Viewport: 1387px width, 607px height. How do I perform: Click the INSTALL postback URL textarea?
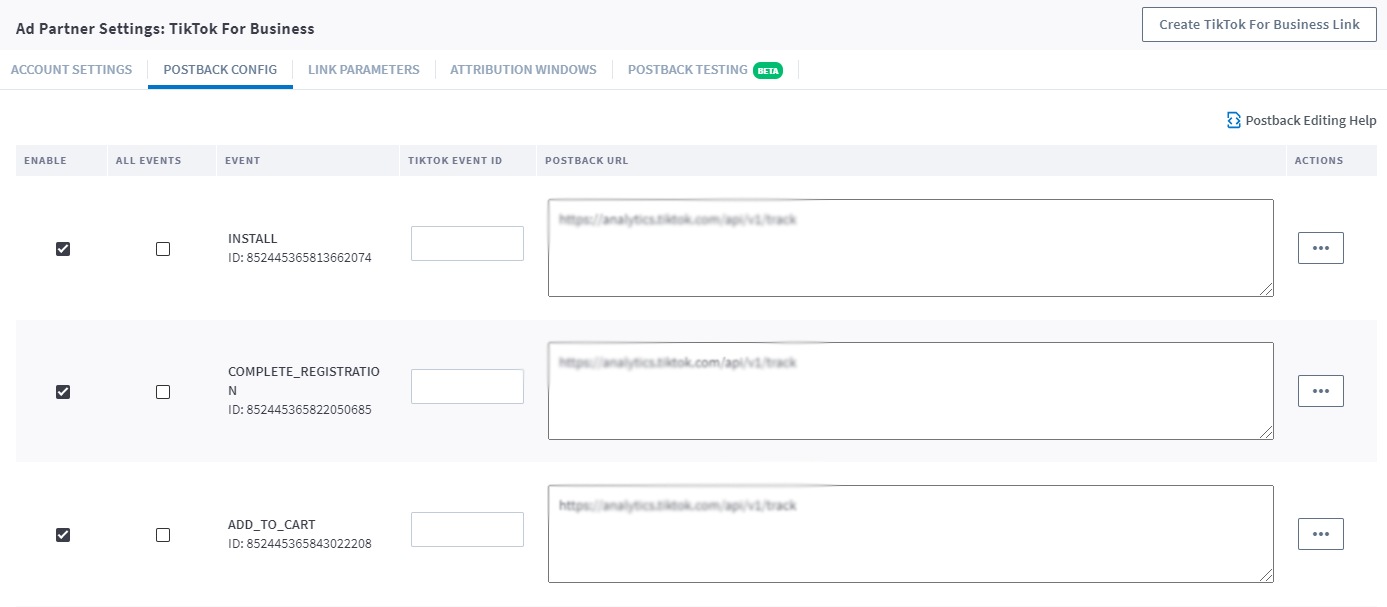pyautogui.click(x=911, y=248)
